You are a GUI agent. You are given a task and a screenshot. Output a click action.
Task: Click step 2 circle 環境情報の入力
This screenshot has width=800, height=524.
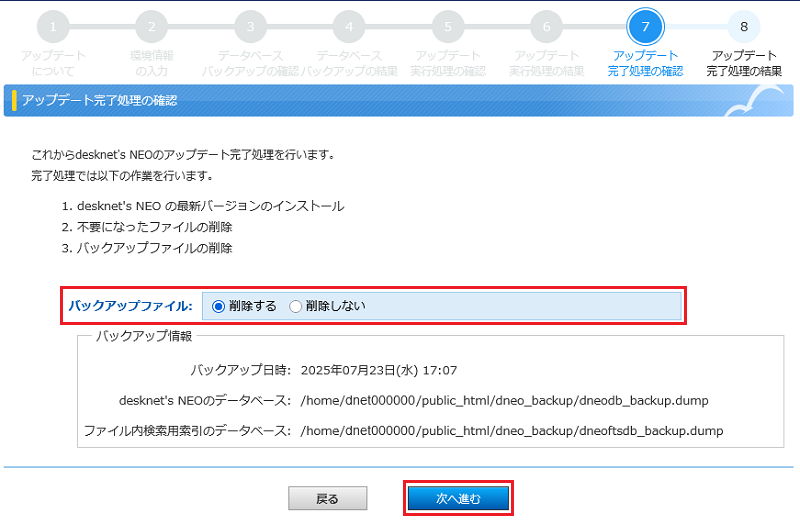point(152,27)
